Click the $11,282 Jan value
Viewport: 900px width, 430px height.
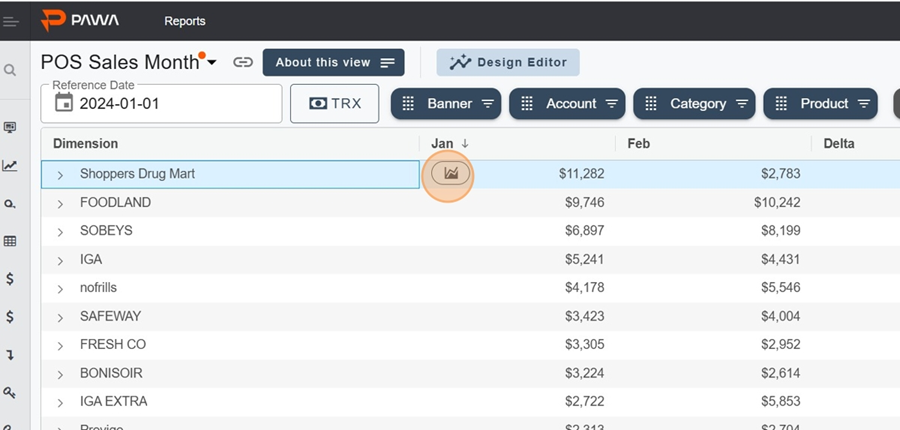[581, 174]
